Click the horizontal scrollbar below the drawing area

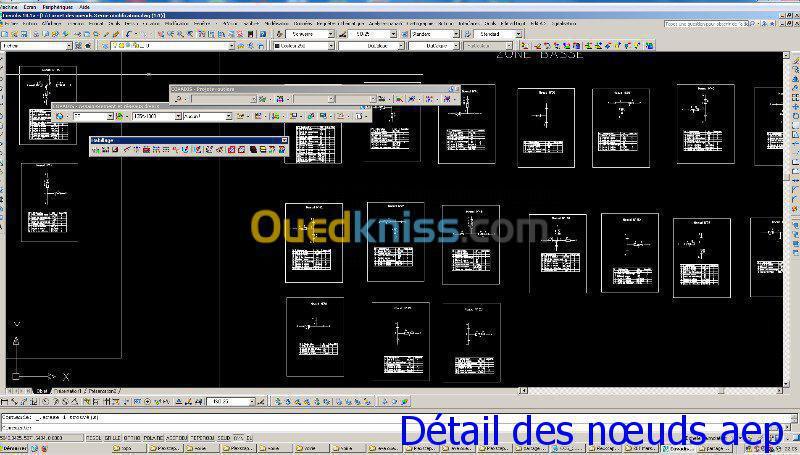coord(651,391)
